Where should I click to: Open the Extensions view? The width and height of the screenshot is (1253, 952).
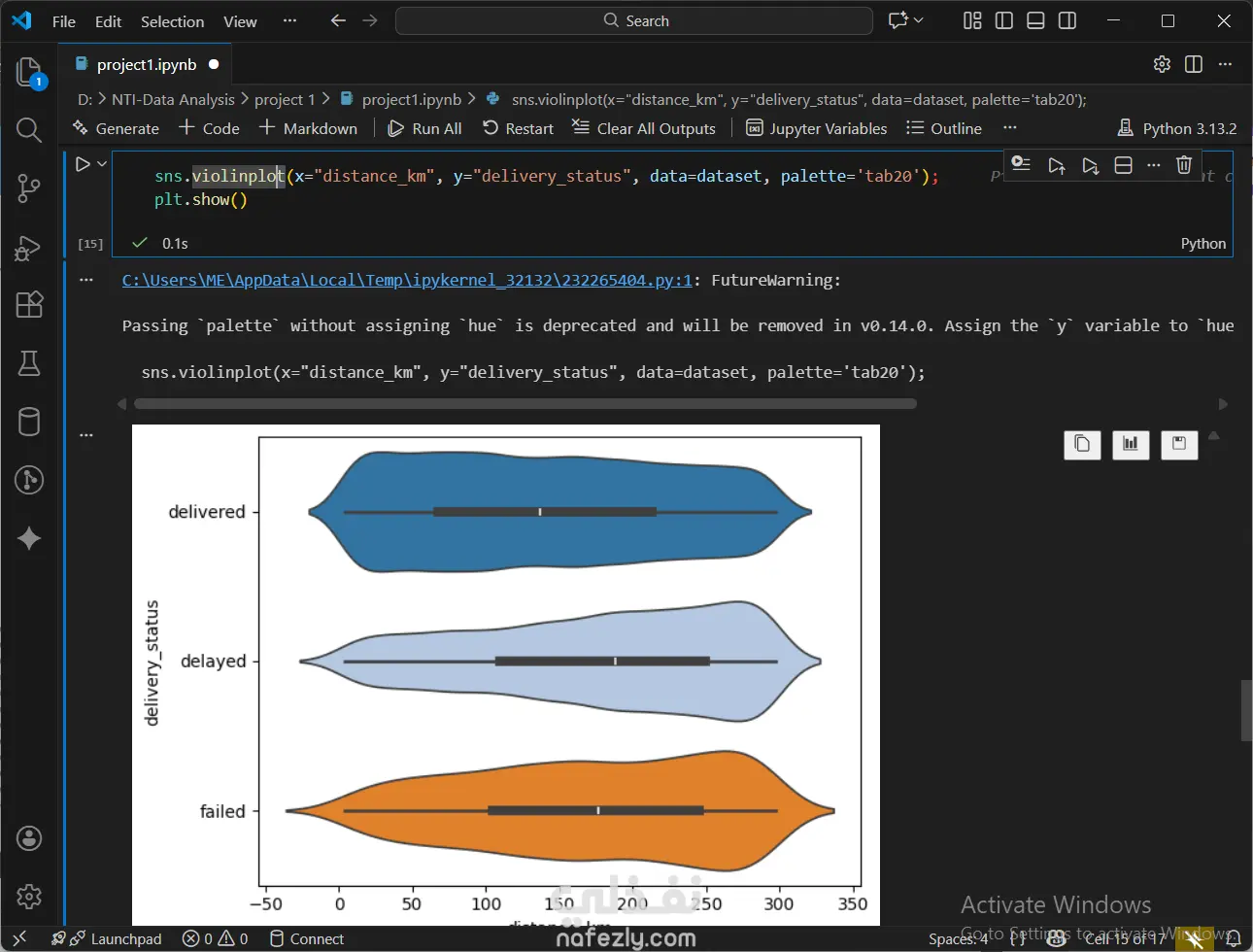[x=29, y=305]
